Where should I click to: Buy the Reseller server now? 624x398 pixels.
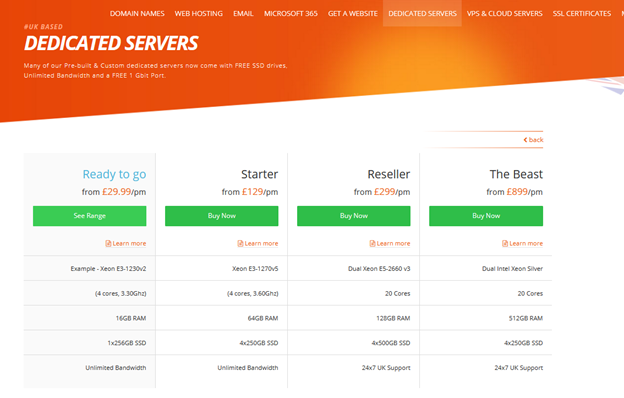click(354, 216)
